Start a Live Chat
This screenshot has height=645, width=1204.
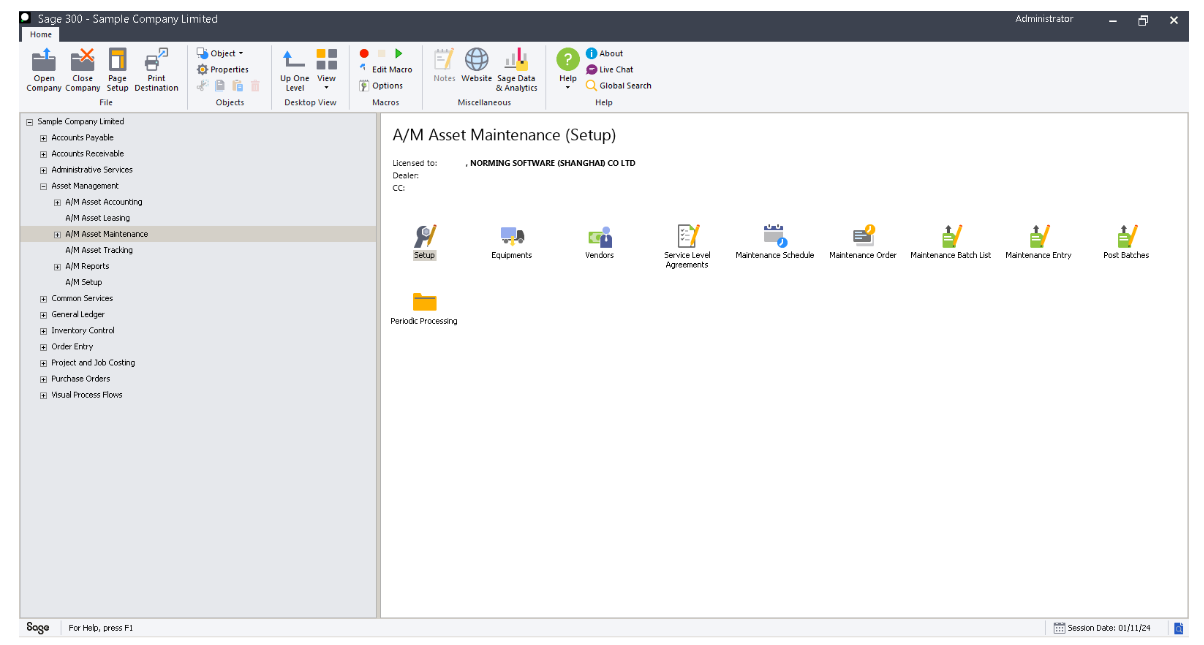tap(609, 70)
